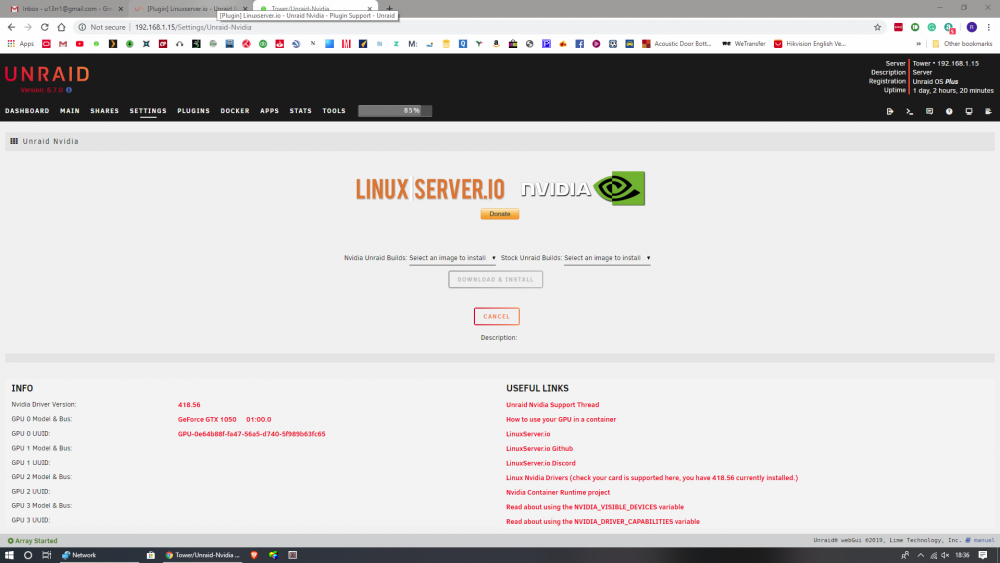1000x563 pixels.
Task: Click the Cancel button
Action: [x=497, y=316]
